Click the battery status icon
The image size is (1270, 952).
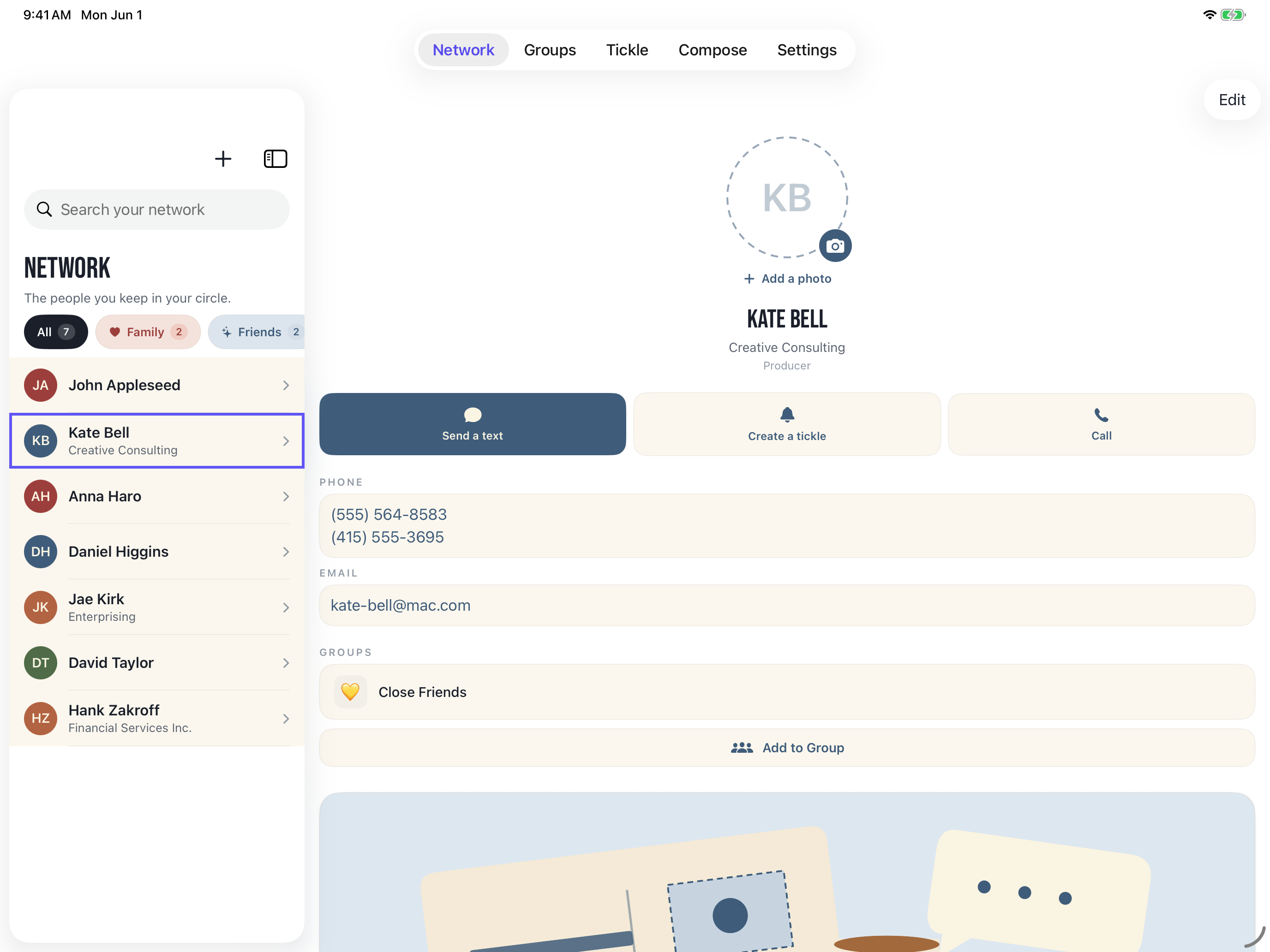tap(1232, 15)
